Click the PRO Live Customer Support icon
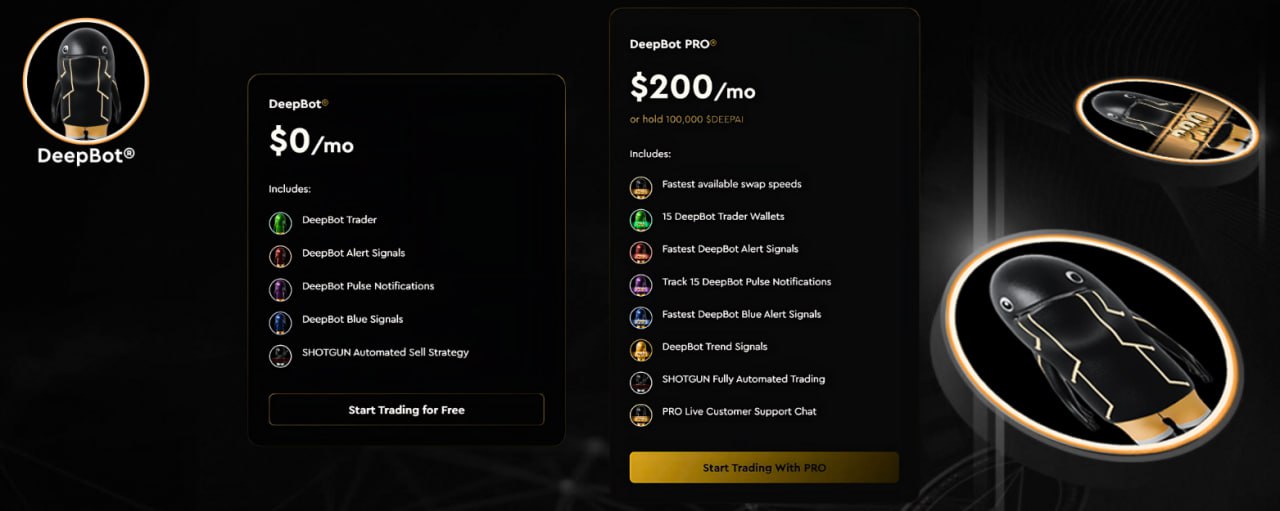1280x511 pixels. click(641, 414)
